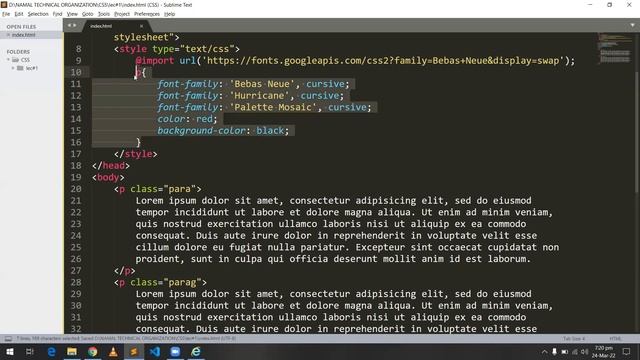Open Google Chrome from taskbar

click(x=93, y=351)
